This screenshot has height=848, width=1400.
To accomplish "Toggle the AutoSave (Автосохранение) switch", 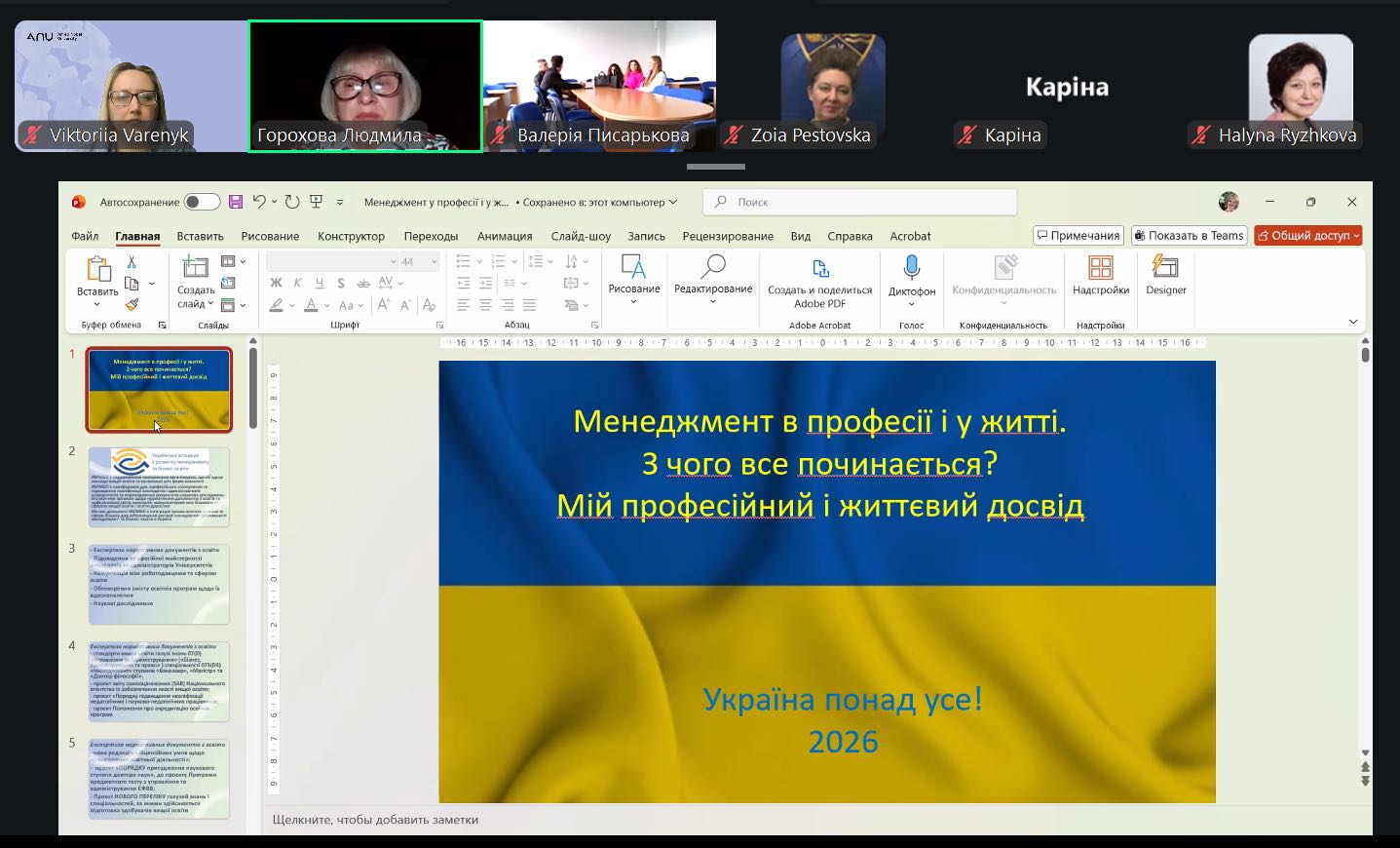I will tap(202, 202).
